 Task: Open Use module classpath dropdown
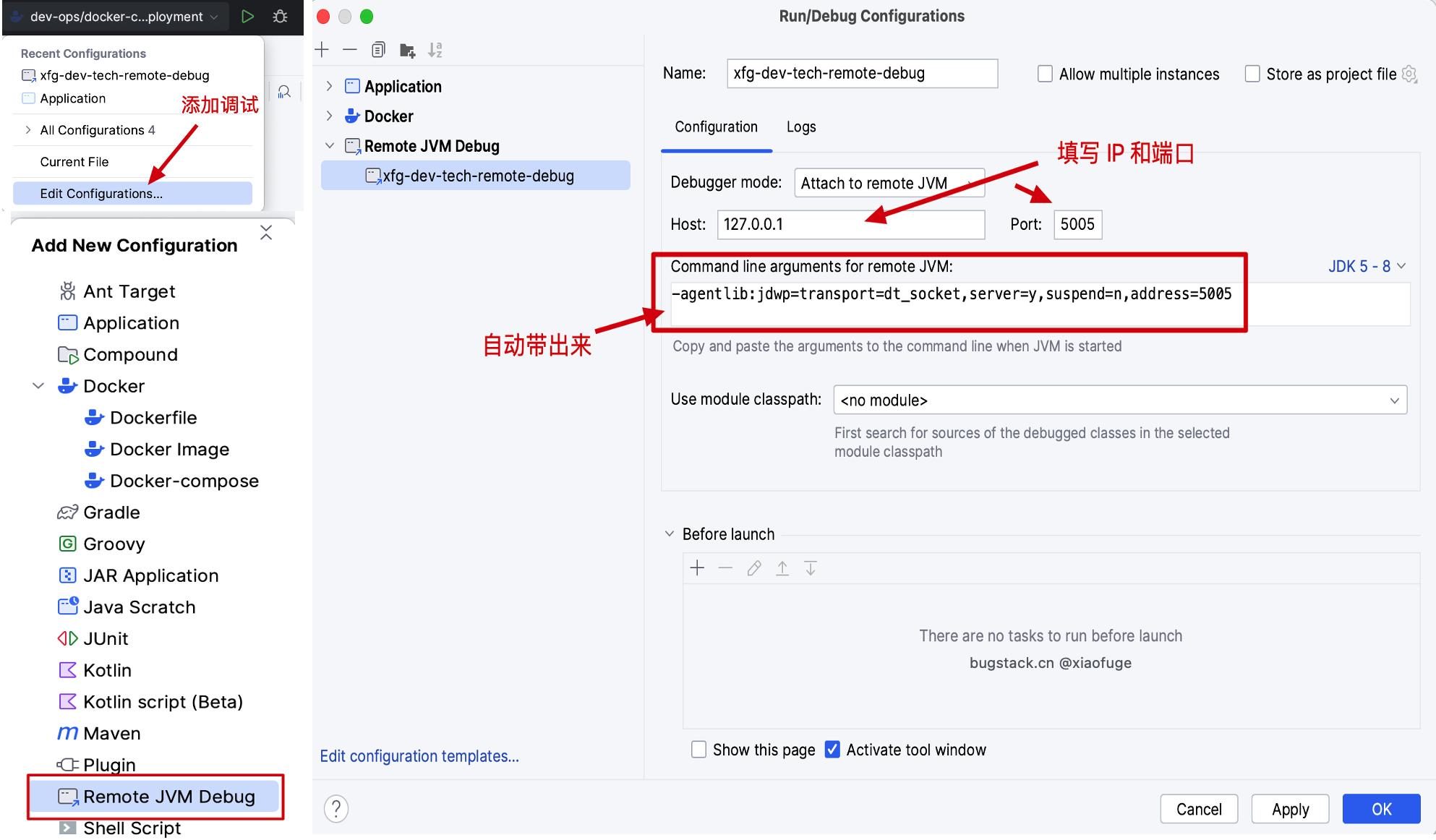(x=1120, y=400)
